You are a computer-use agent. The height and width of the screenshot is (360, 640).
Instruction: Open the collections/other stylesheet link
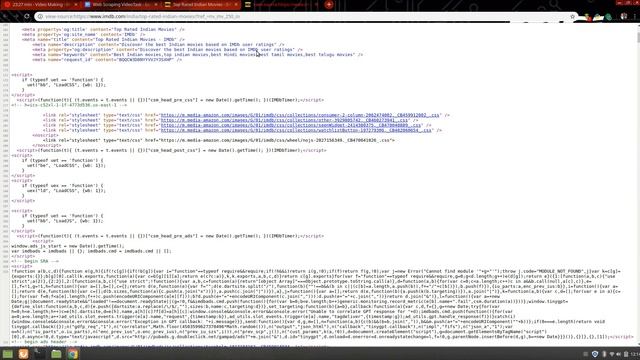coord(284,120)
